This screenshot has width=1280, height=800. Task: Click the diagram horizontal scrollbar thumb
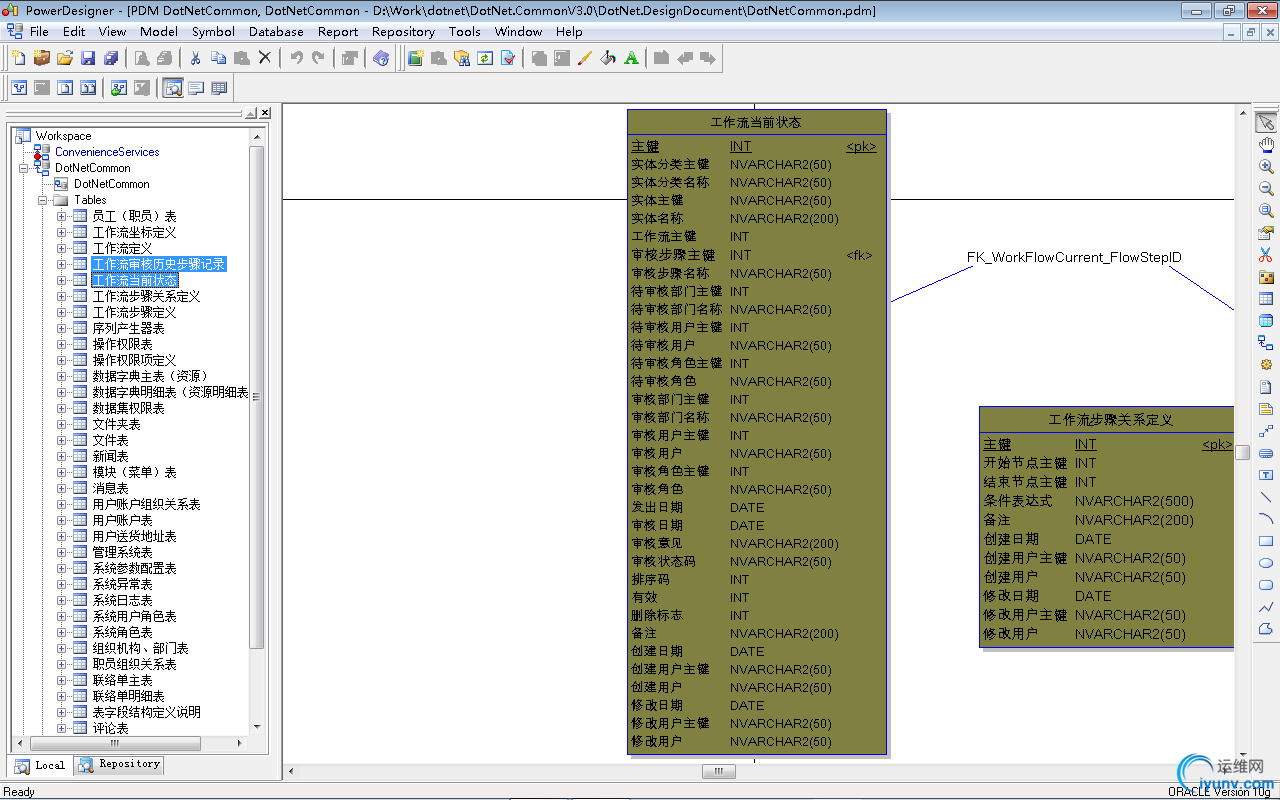coord(718,771)
